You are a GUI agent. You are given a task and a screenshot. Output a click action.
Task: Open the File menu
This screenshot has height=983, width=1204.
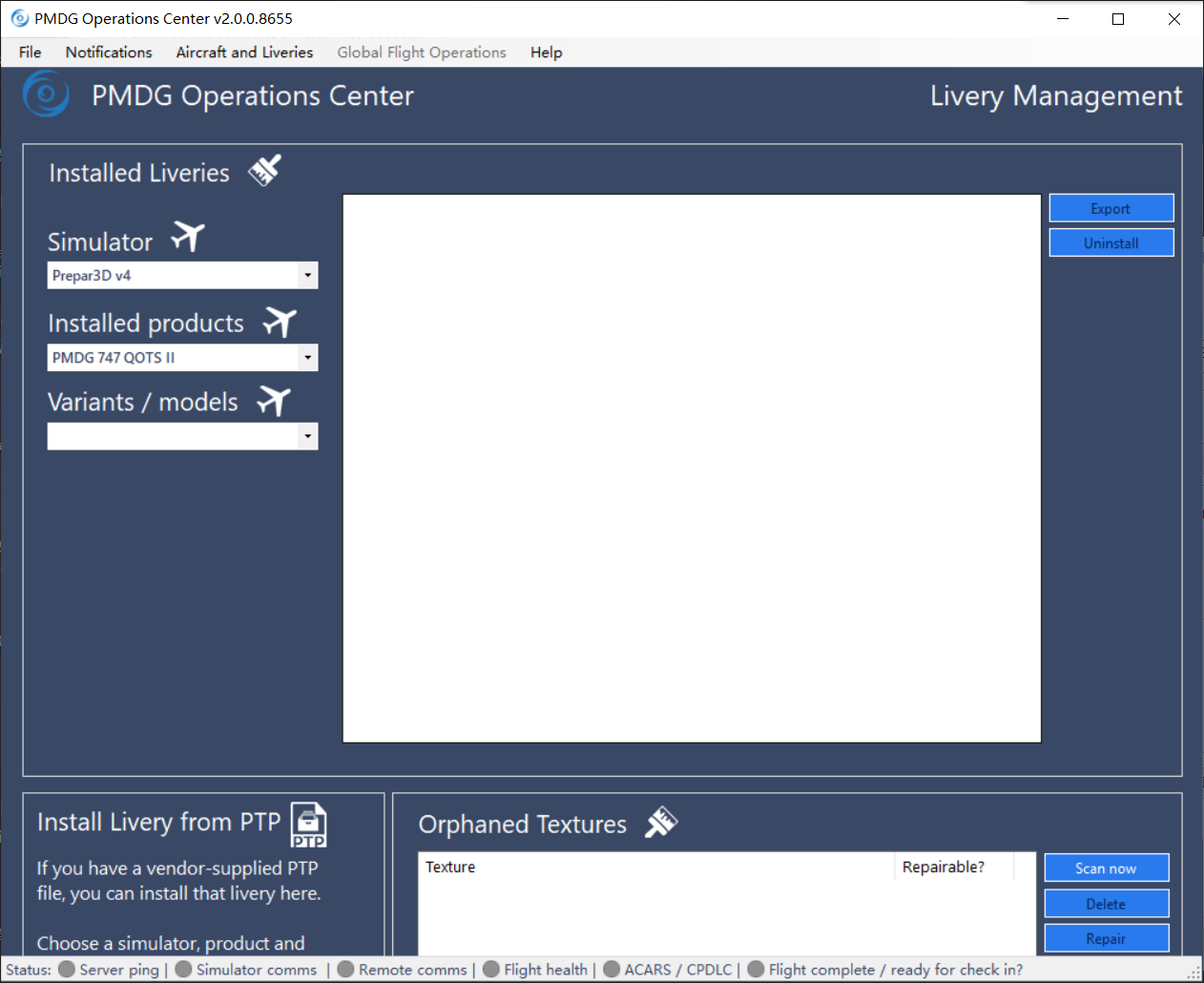31,52
